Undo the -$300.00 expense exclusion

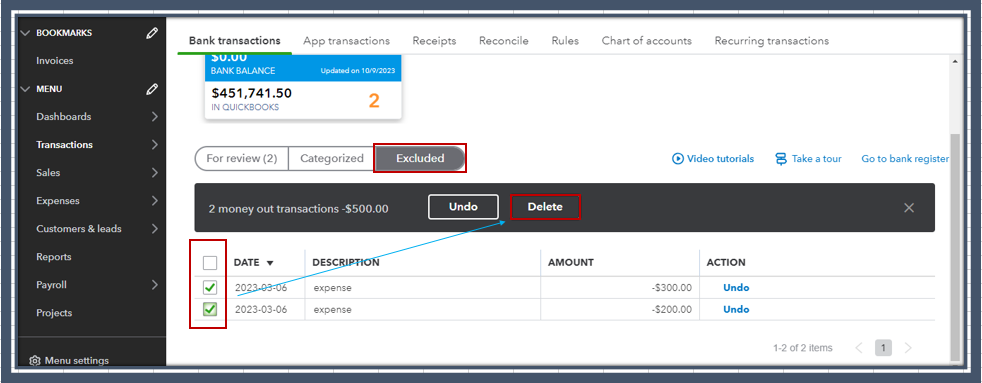[736, 288]
